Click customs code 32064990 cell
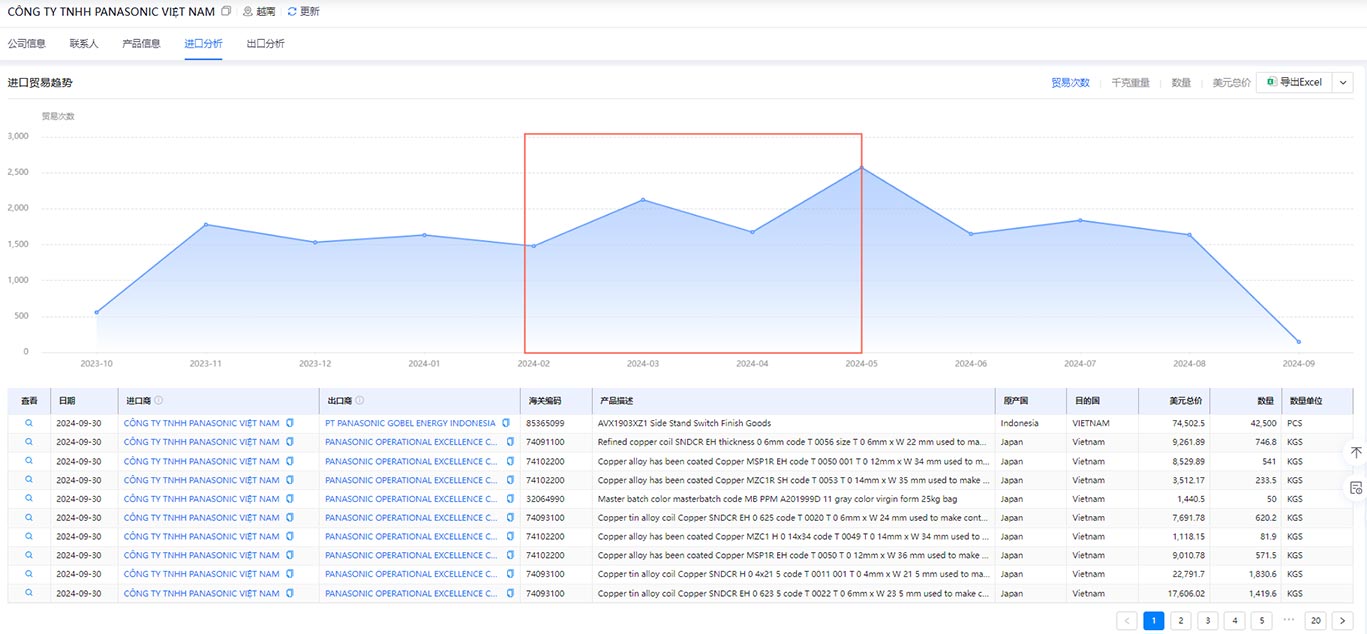The width and height of the screenshot is (1367, 634). [556, 499]
